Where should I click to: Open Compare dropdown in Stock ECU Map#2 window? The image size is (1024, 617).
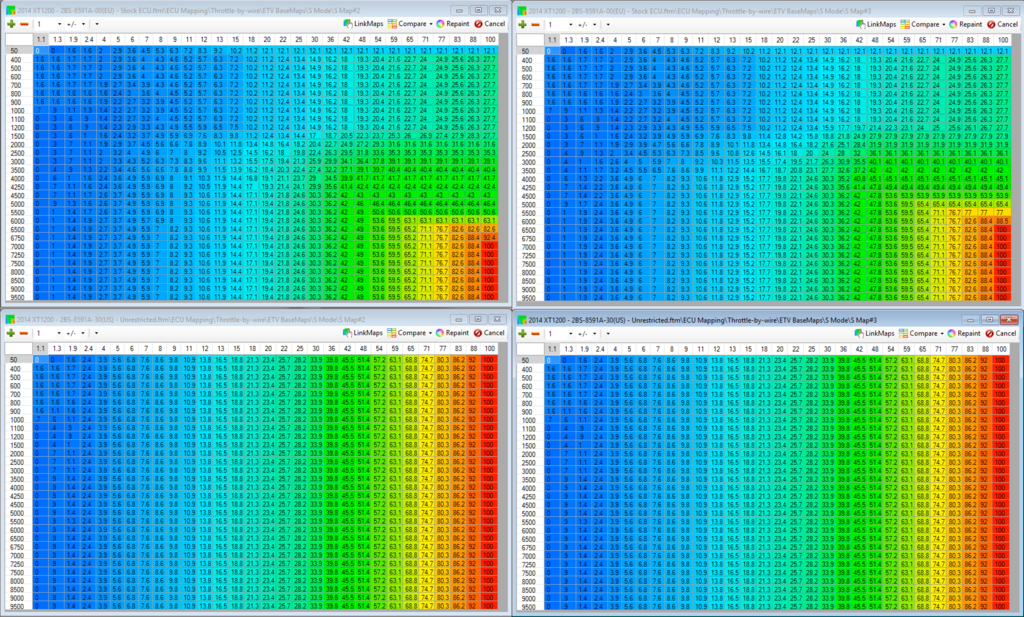[x=411, y=23]
